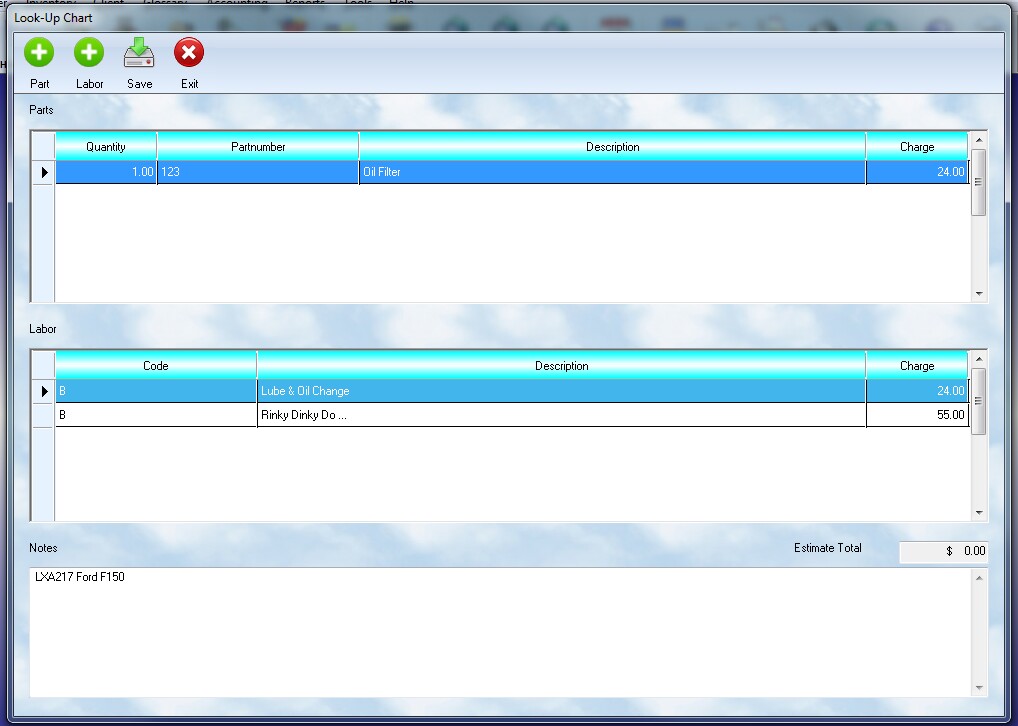The image size is (1018, 726).
Task: Select the Lube & Oil Change row indicator
Action: coord(43,391)
